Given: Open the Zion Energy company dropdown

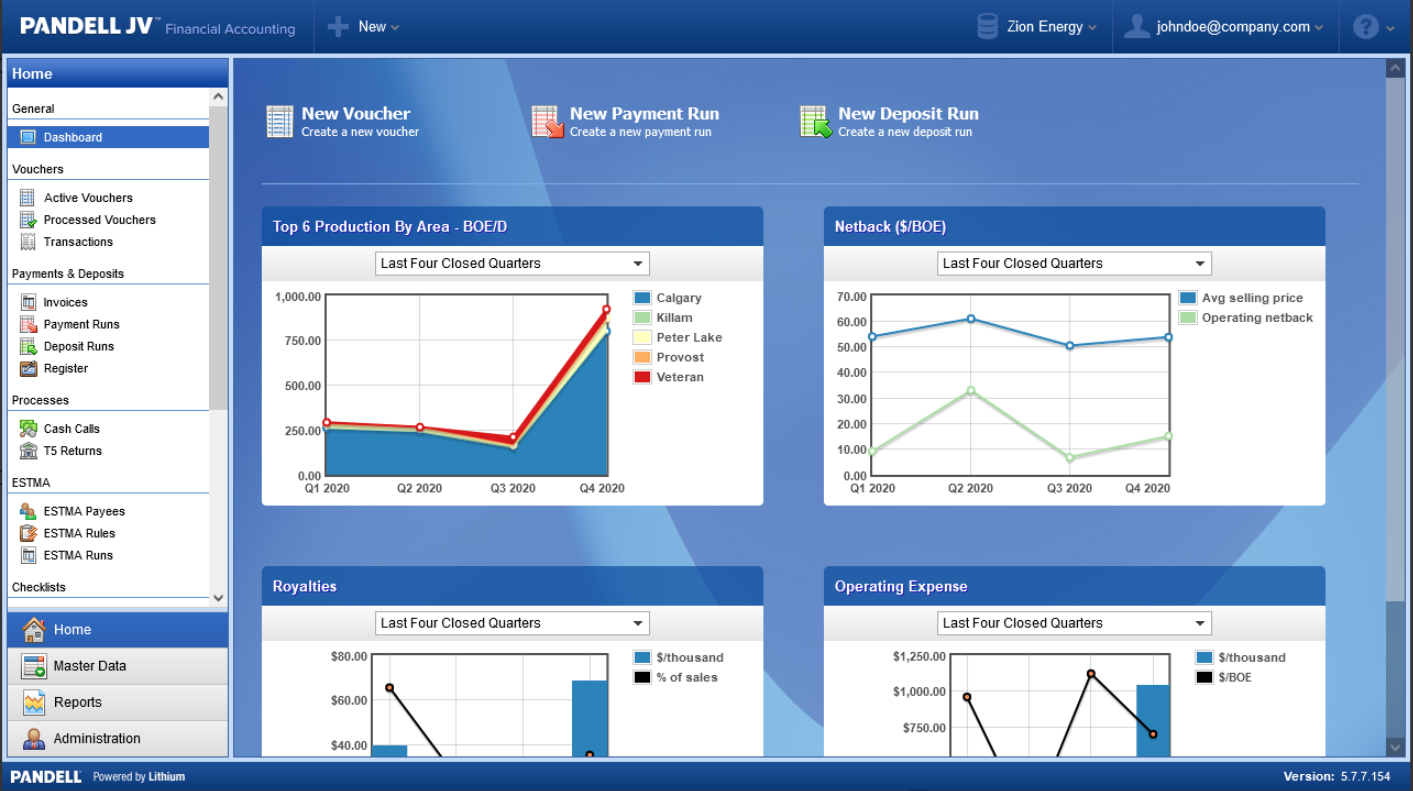Looking at the screenshot, I should pos(1051,27).
